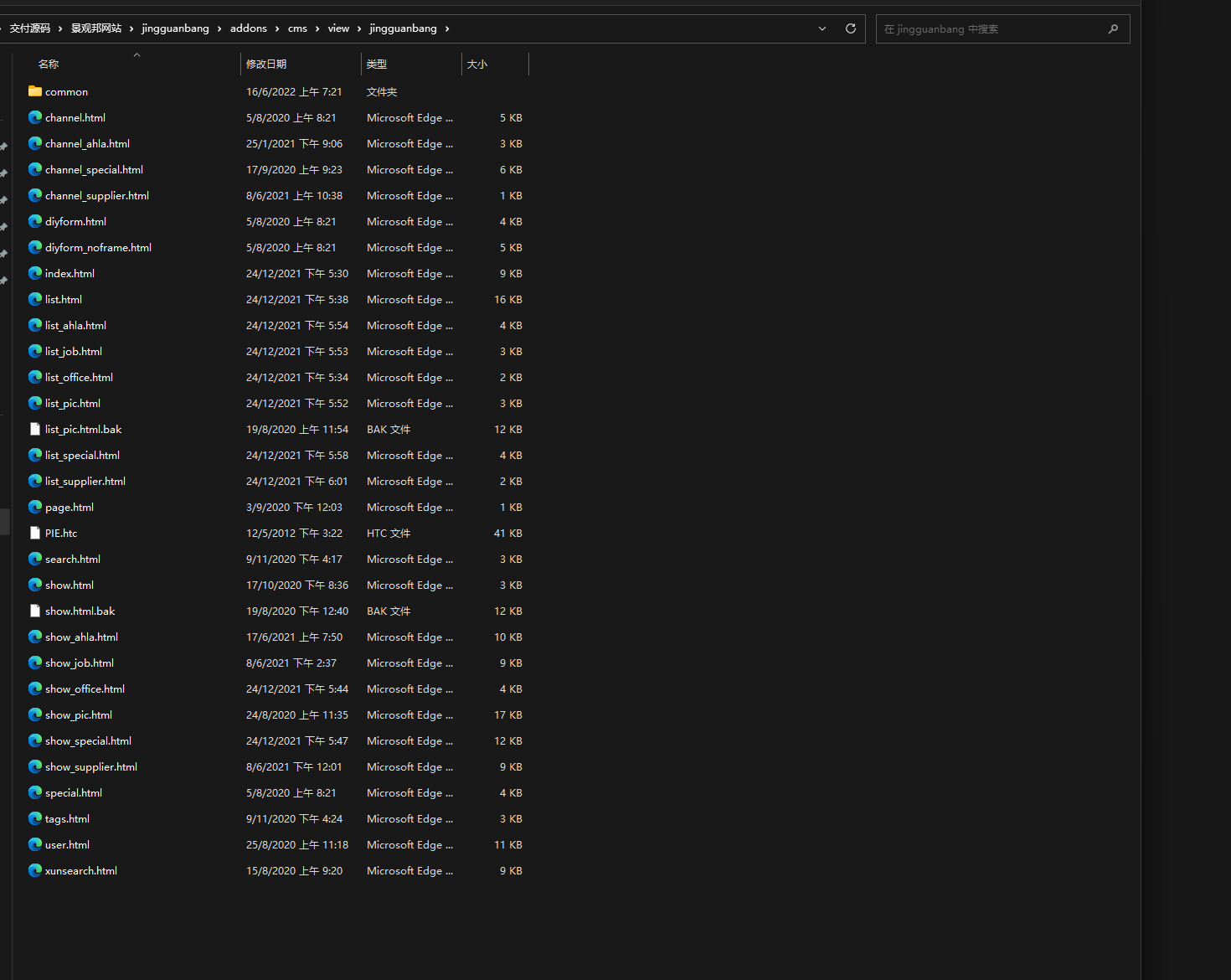Open the common folder icon
This screenshot has width=1231, height=980.
point(35,91)
